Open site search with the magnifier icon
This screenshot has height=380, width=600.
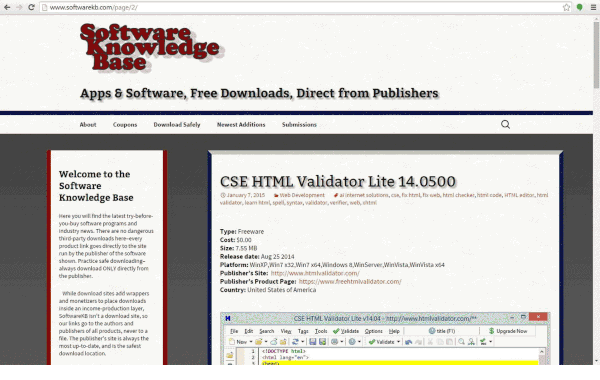(x=505, y=124)
